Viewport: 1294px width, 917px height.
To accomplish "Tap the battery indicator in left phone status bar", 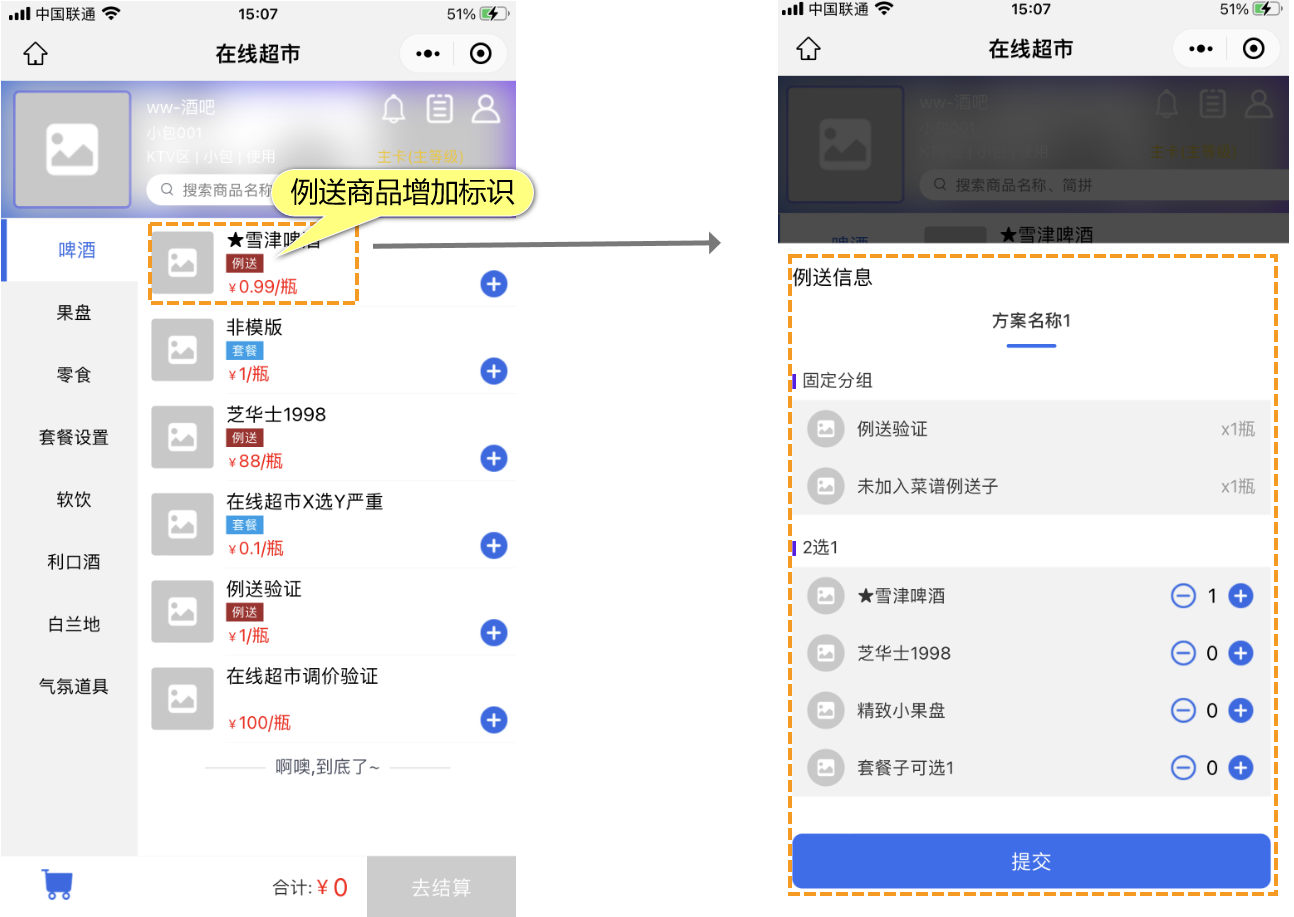I will 494,14.
